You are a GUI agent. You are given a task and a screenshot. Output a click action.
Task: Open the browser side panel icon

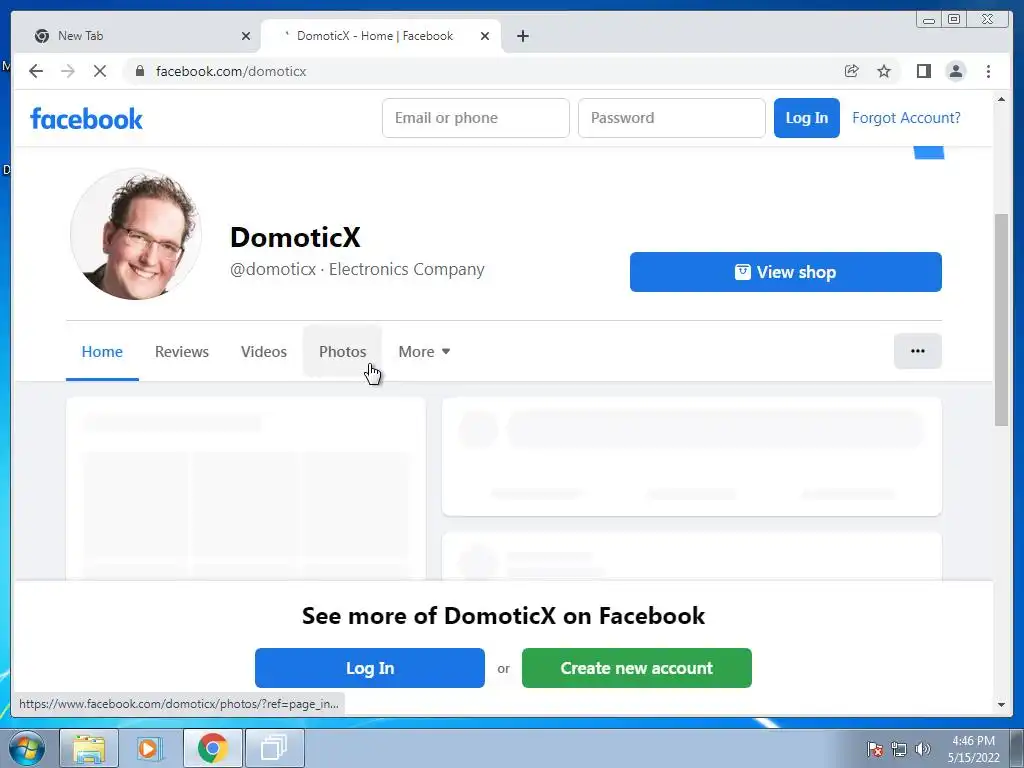[x=923, y=71]
